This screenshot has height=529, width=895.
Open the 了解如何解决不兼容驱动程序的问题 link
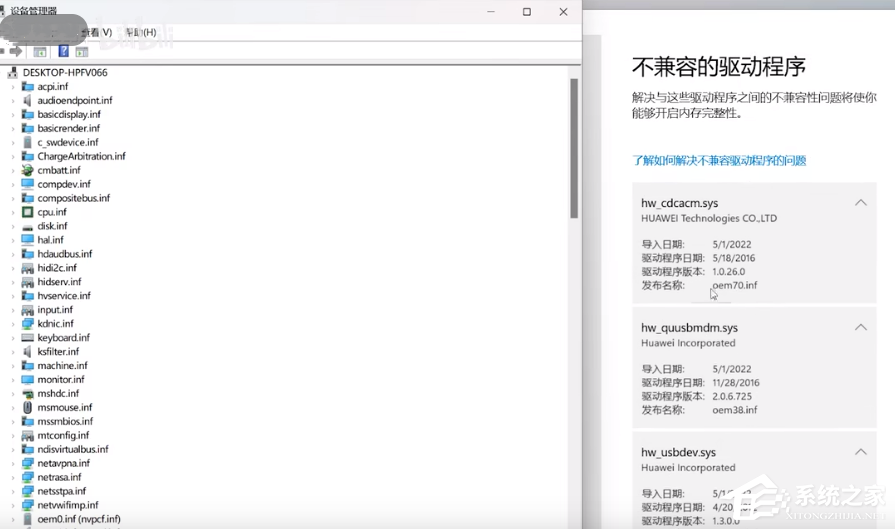point(719,160)
